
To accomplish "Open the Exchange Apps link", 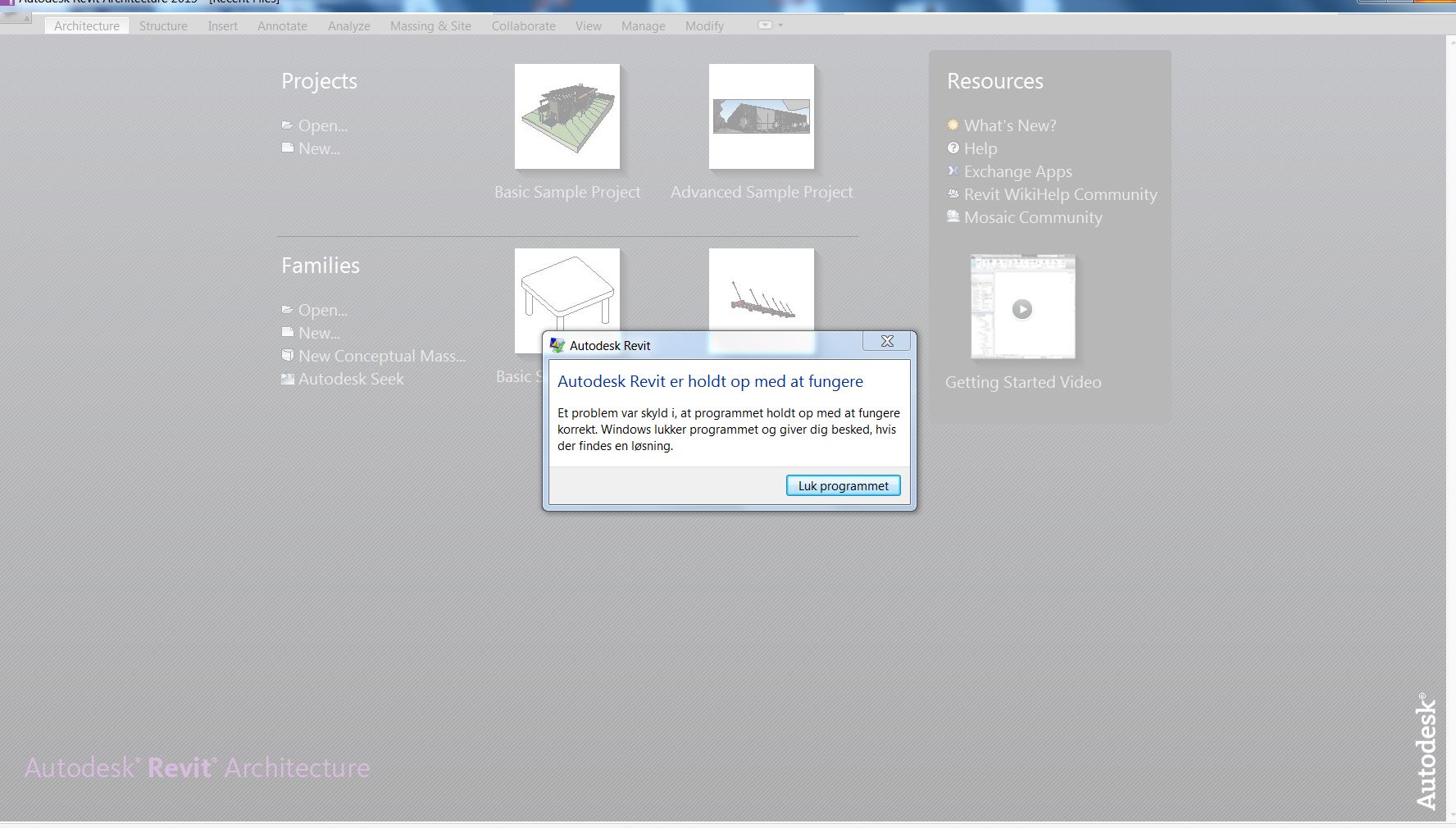I will click(1017, 171).
